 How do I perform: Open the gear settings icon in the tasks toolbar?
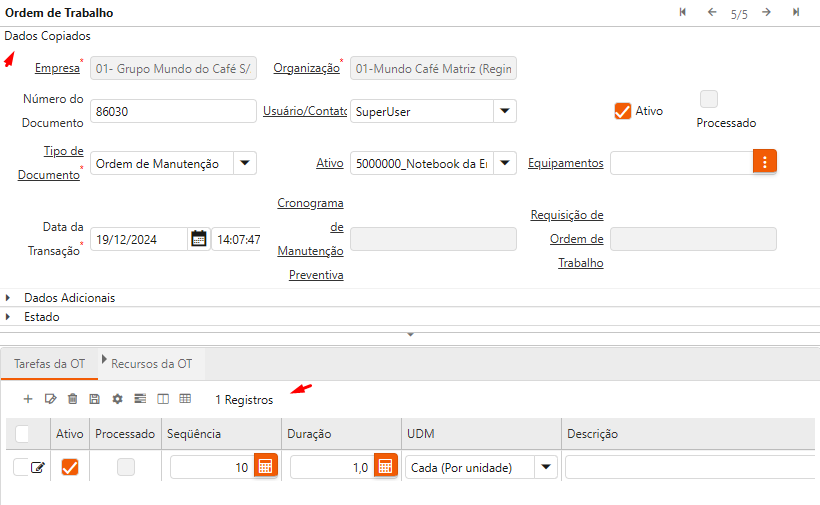pyautogui.click(x=117, y=399)
